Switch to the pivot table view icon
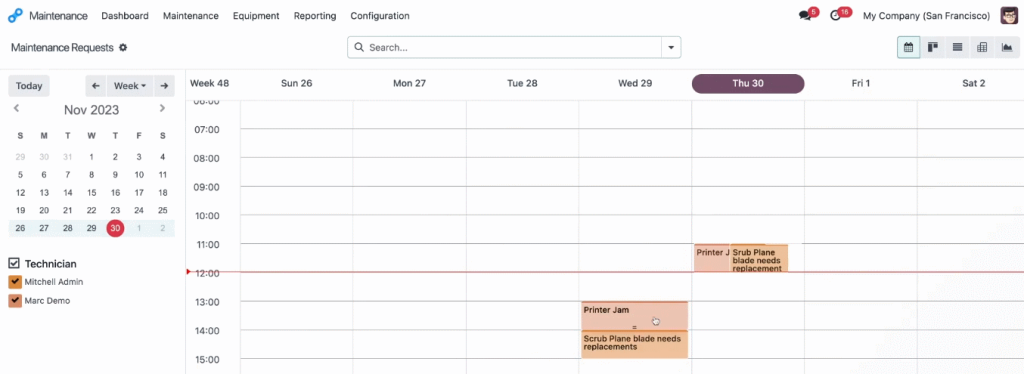 [982, 47]
